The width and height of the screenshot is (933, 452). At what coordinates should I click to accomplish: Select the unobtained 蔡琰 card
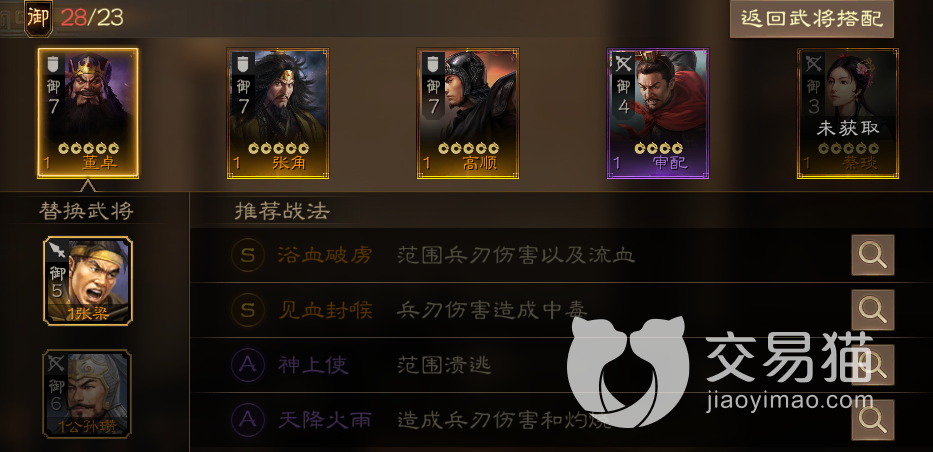coord(848,113)
